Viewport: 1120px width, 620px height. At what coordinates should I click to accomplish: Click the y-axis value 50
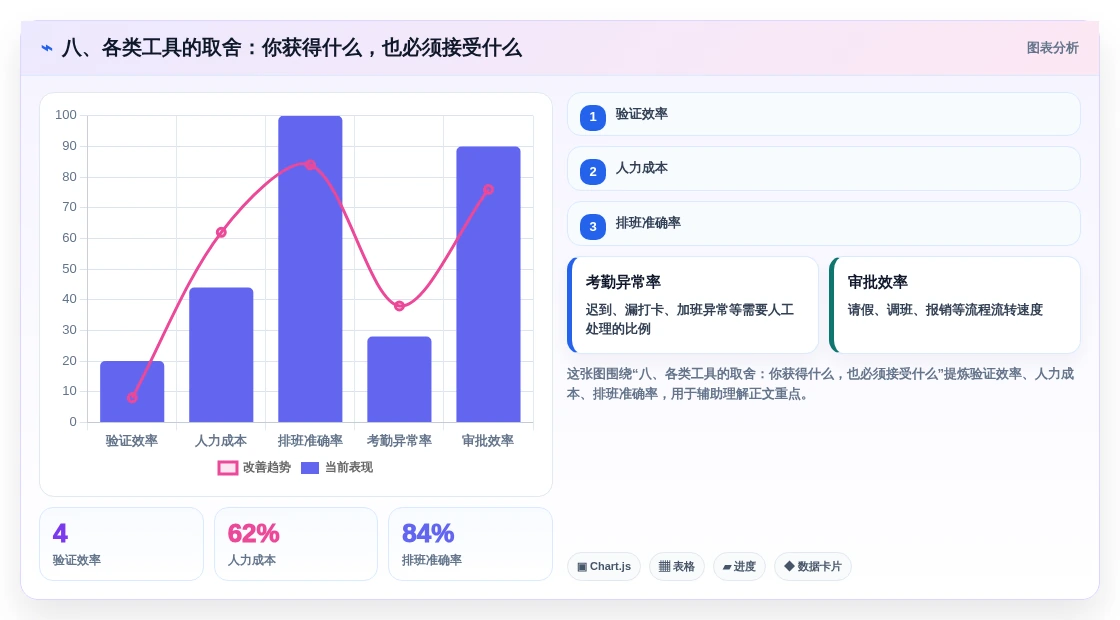(69, 269)
